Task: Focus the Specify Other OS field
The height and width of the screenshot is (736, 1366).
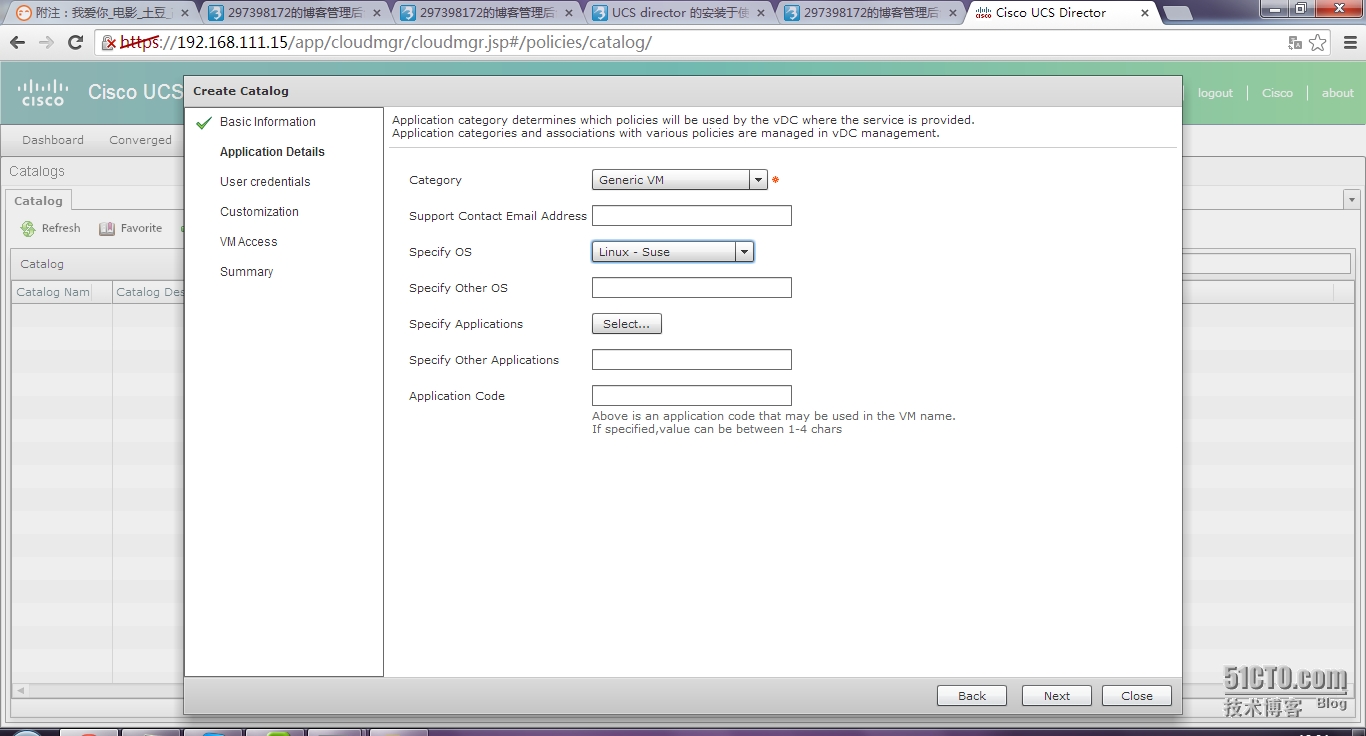Action: point(692,288)
